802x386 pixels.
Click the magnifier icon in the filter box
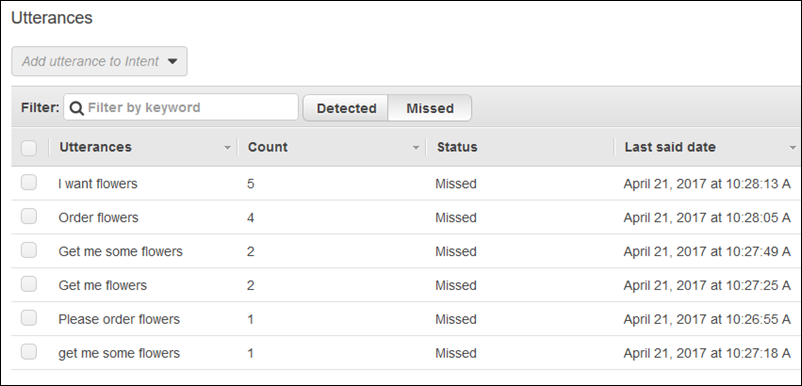[x=76, y=108]
